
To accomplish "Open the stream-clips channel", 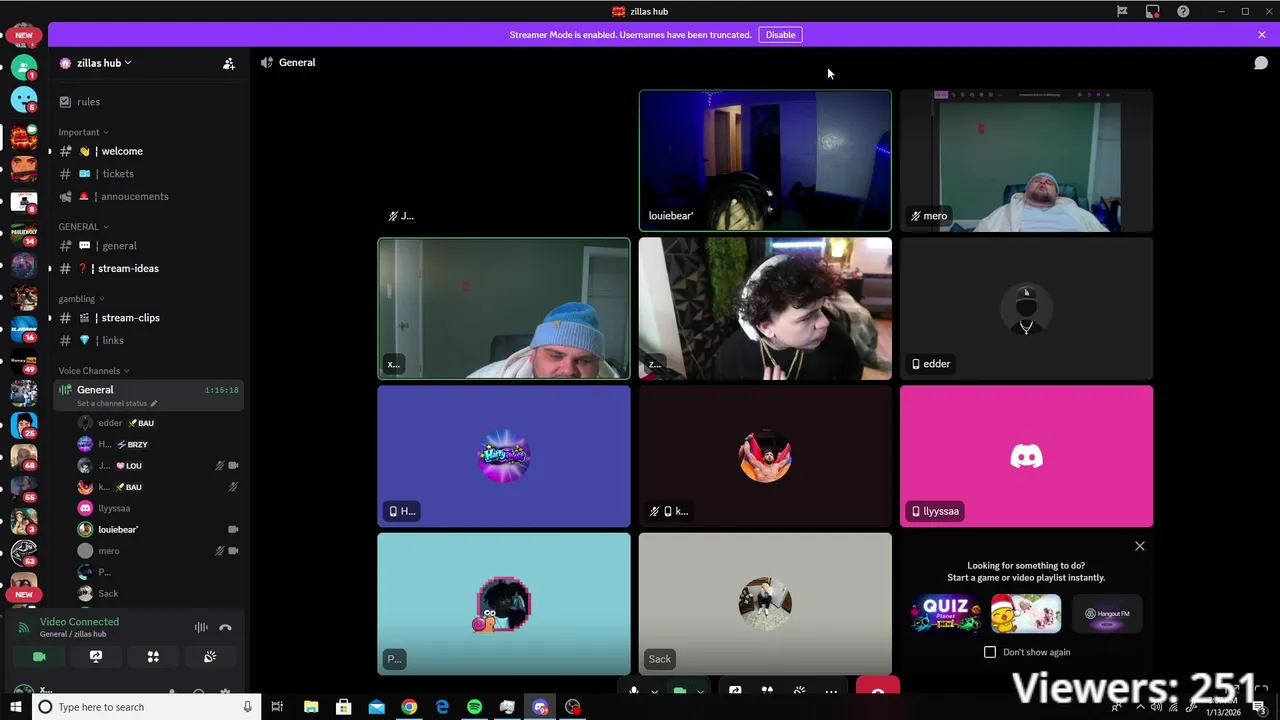I will pos(148,318).
